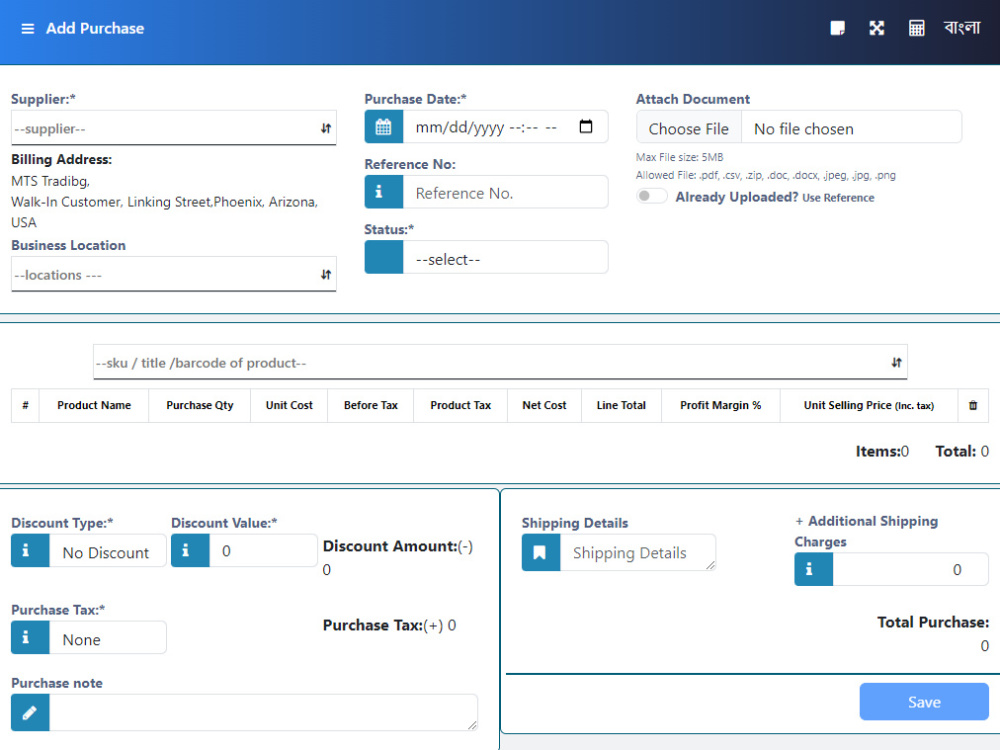
Task: Click the Discount Value input field
Action: click(x=263, y=550)
